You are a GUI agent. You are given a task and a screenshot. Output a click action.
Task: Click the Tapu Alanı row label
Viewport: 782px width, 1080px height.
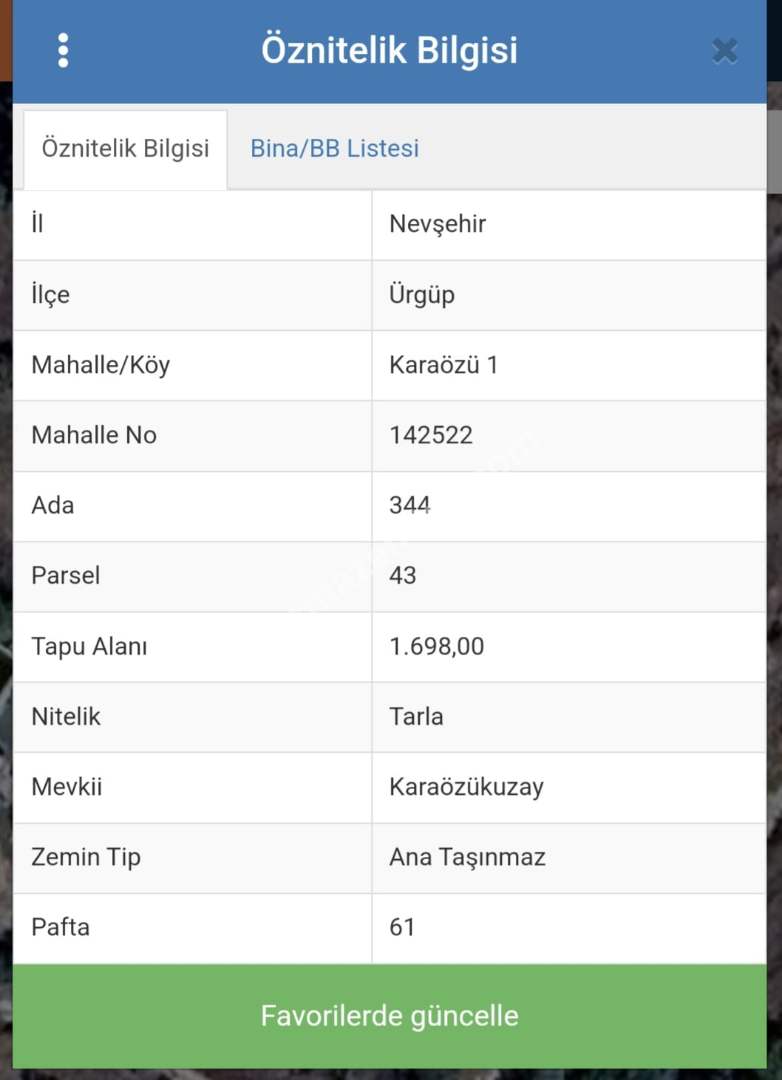pos(89,646)
